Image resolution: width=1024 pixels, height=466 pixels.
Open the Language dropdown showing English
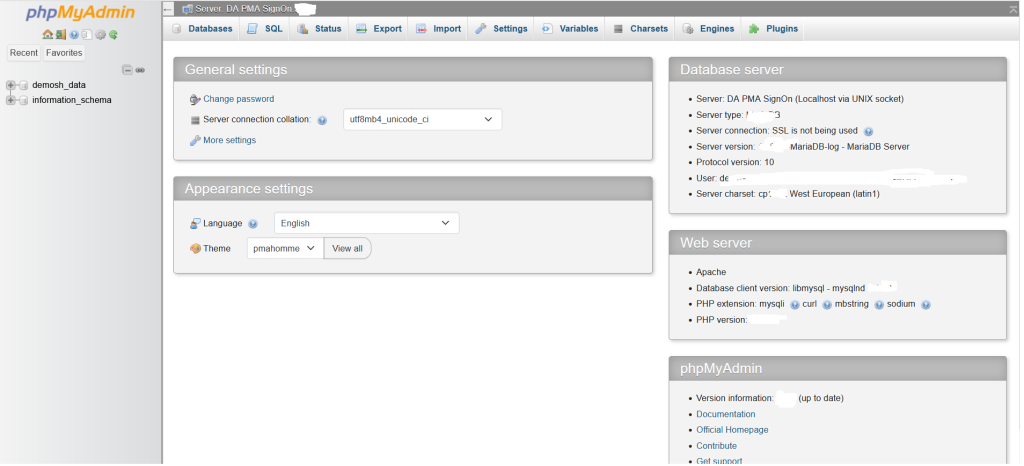366,223
